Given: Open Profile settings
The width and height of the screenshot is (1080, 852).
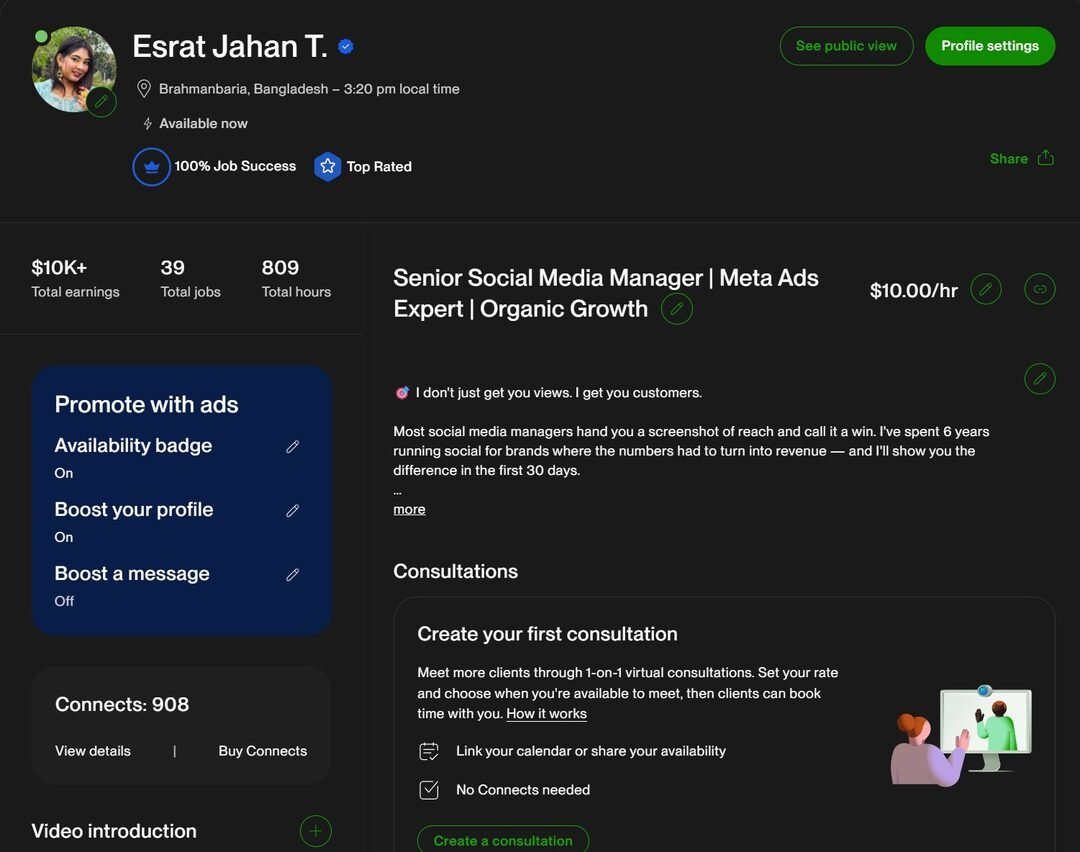Looking at the screenshot, I should (990, 46).
